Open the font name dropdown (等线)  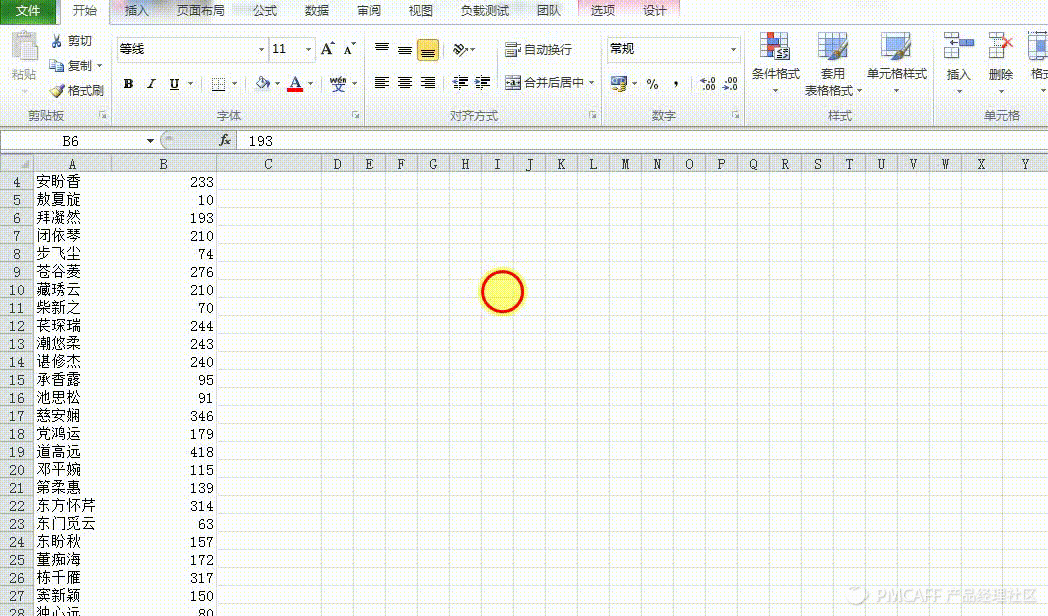[262, 49]
